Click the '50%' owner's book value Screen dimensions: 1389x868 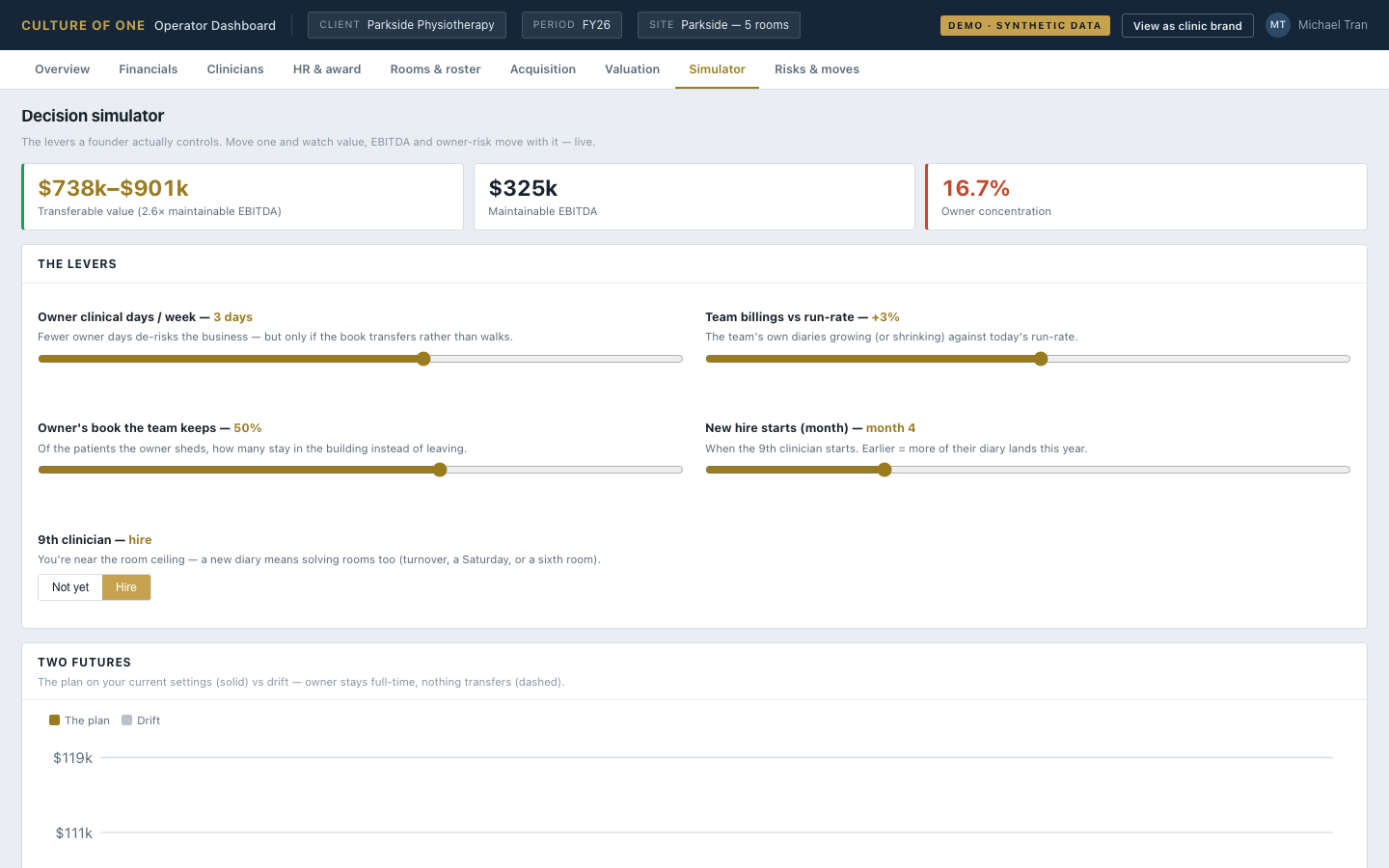(x=248, y=428)
